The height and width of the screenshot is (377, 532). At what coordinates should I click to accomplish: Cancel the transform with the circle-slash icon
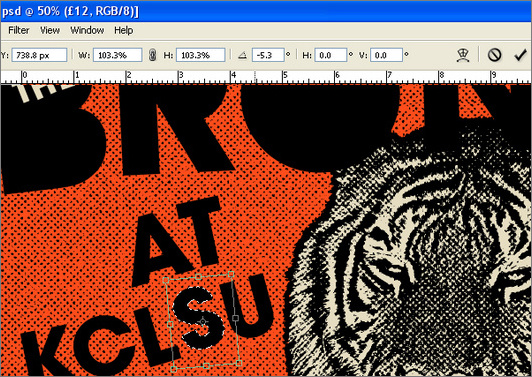click(x=494, y=55)
